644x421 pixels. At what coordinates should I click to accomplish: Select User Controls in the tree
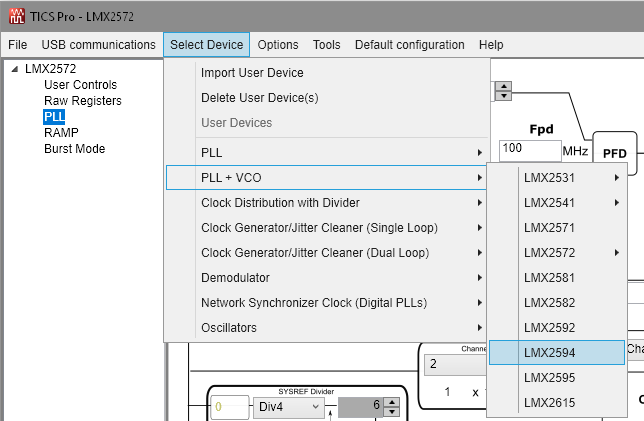point(80,85)
